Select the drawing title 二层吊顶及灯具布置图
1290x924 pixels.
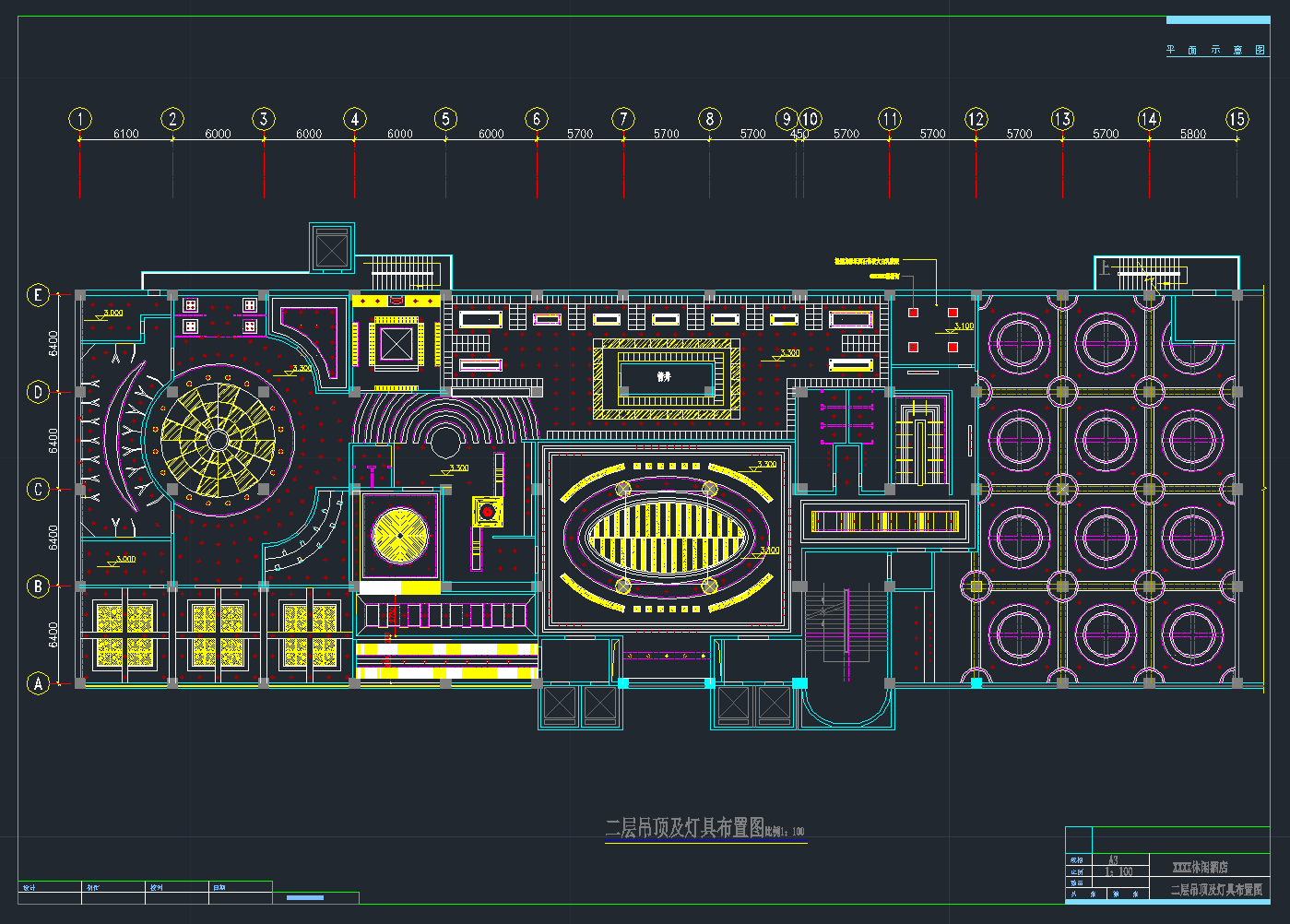coord(684,828)
